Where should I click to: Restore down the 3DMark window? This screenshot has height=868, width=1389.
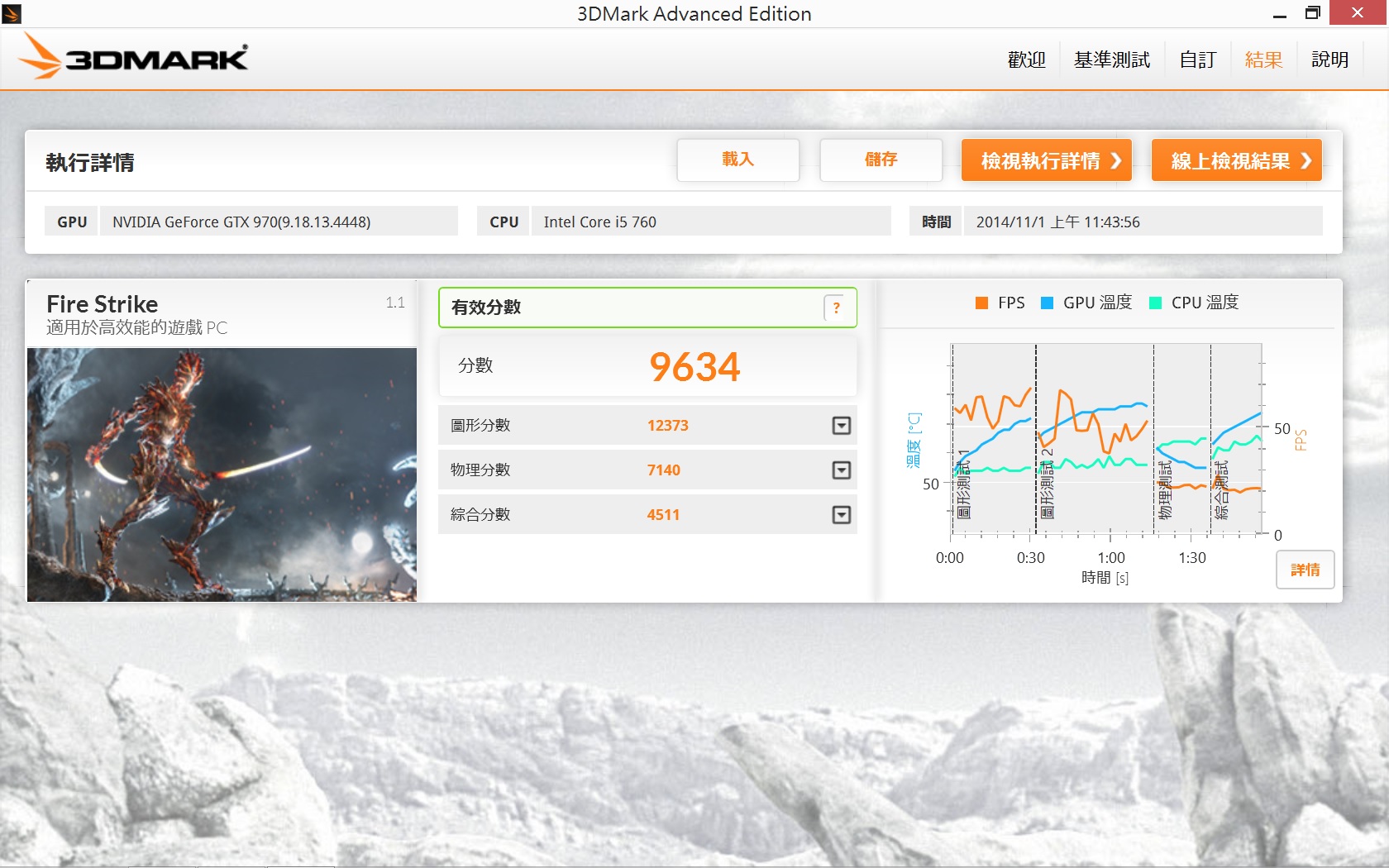click(1313, 13)
